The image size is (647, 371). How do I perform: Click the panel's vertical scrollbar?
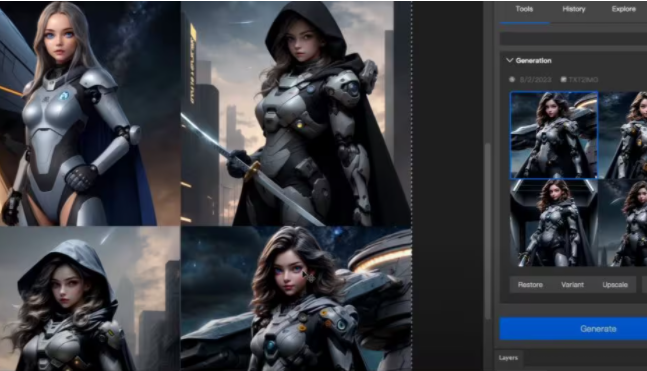tap(488, 231)
